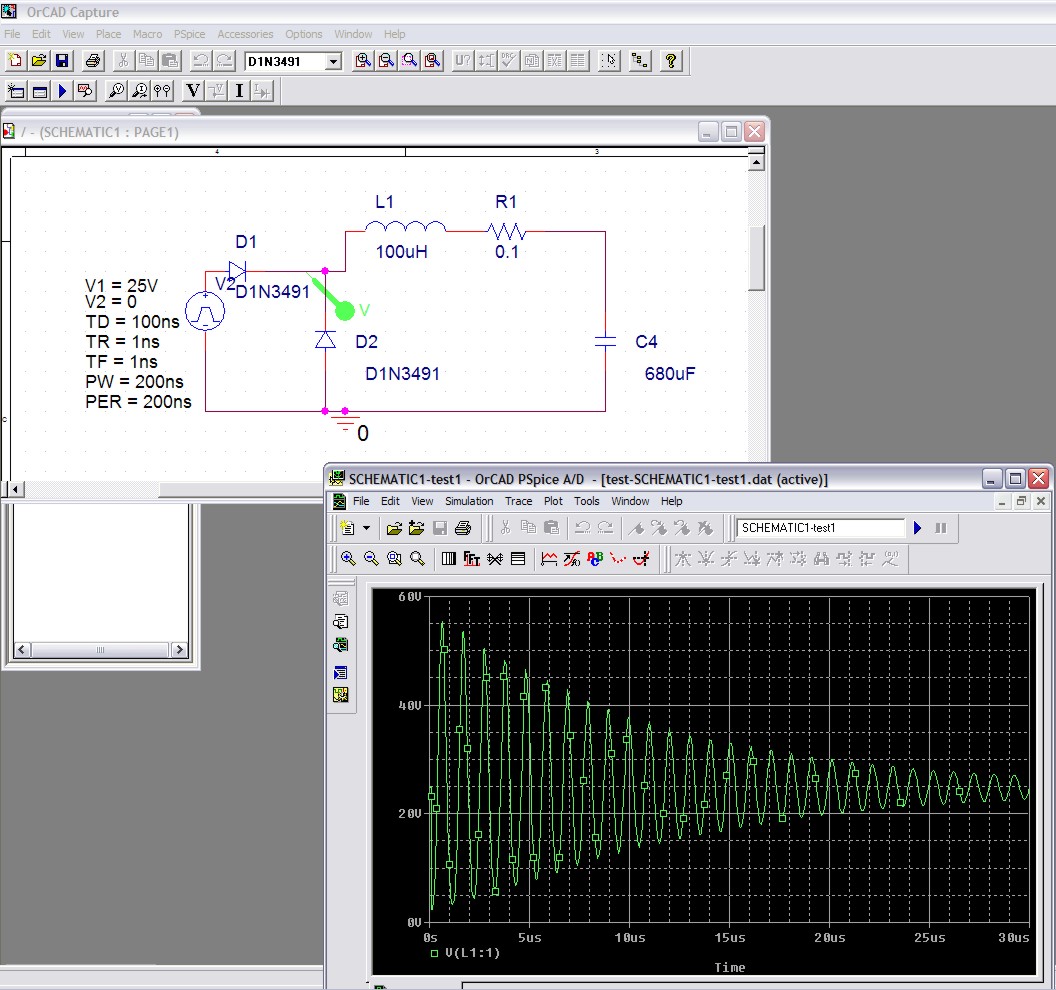Viewport: 1056px width, 990px height.
Task: Click New file icon in PSpice toolbar
Action: [x=348, y=528]
